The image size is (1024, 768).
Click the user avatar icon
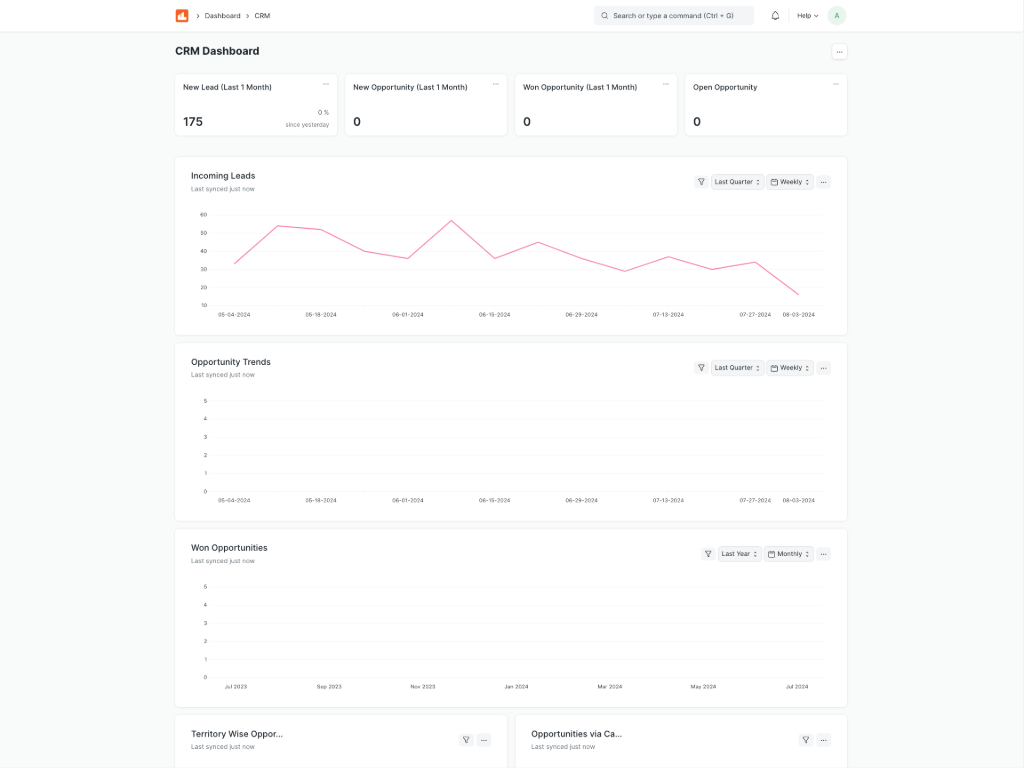837,16
